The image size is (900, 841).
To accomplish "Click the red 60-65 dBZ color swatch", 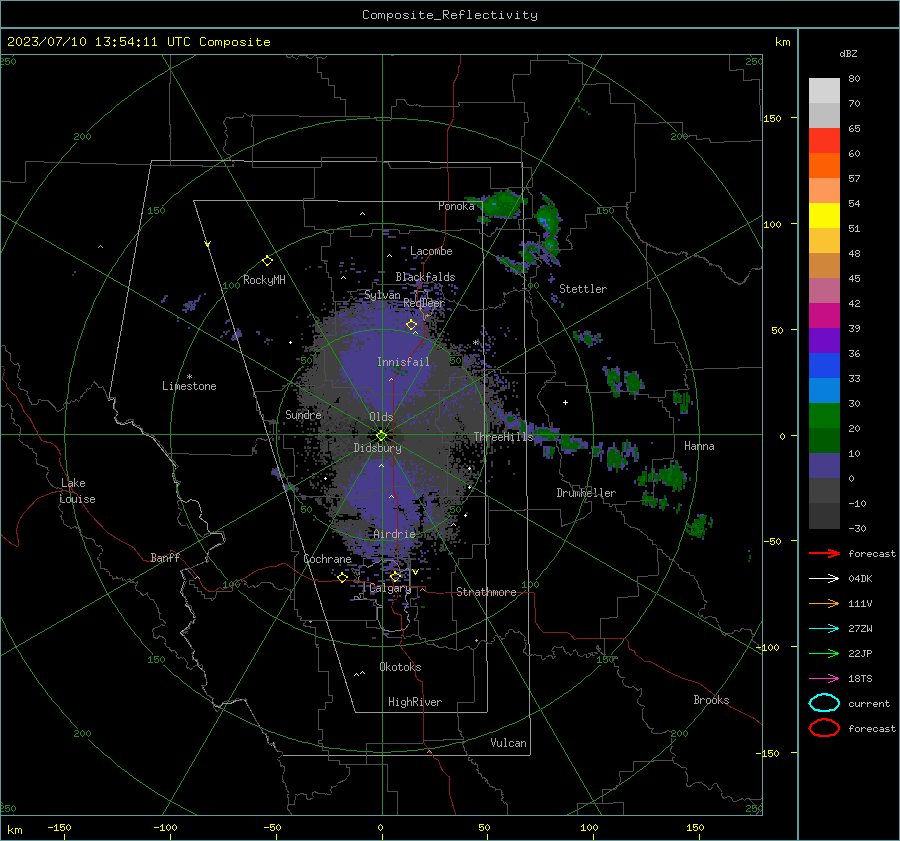I will (x=824, y=141).
